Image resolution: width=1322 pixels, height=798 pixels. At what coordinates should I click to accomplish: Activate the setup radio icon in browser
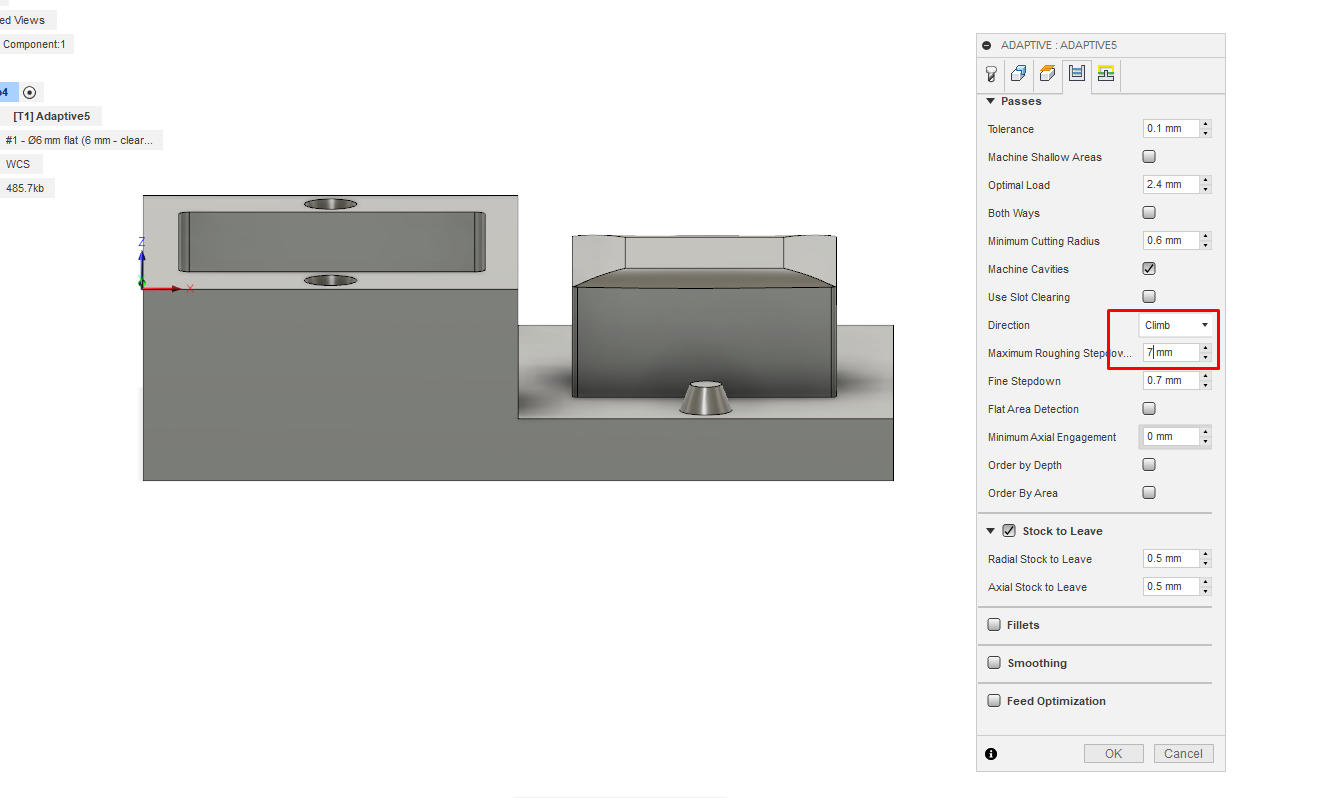[29, 92]
